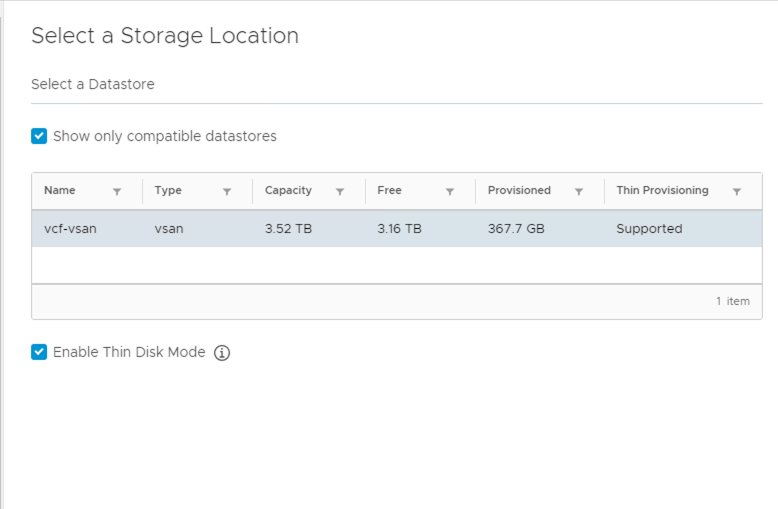Click the Free column header text
The width and height of the screenshot is (778, 509).
coord(389,190)
